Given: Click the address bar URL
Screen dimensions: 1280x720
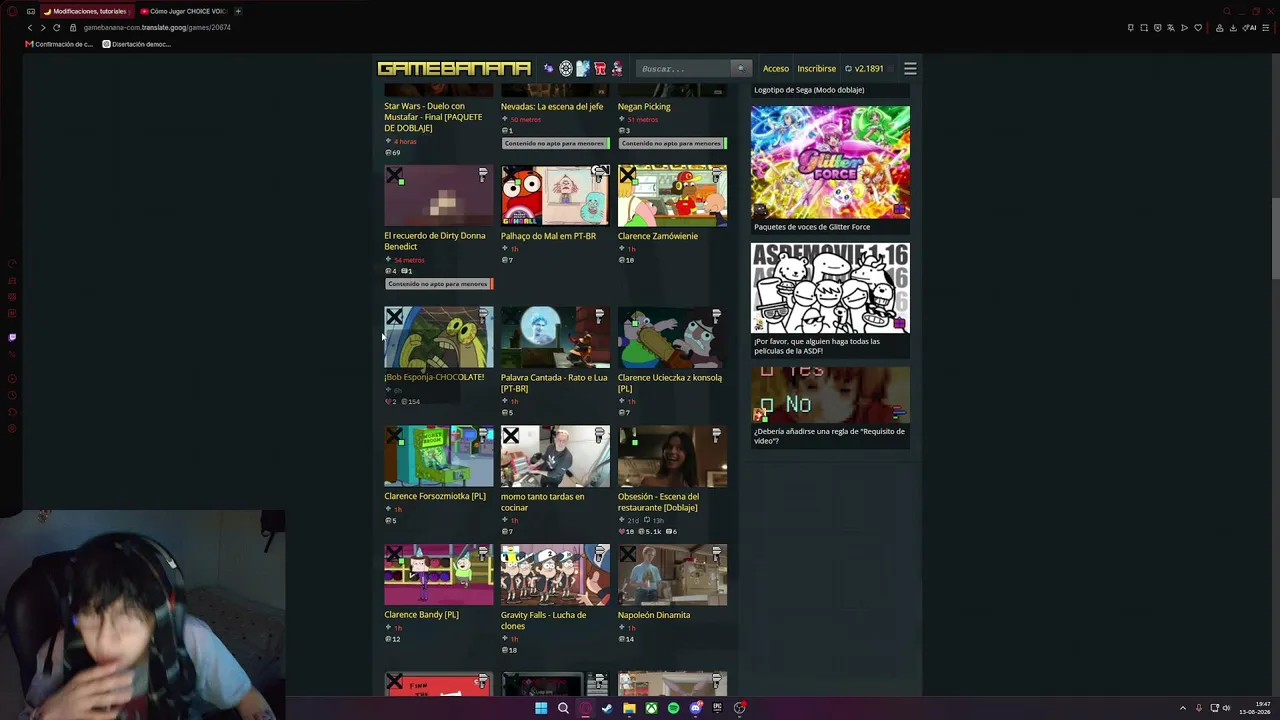Looking at the screenshot, I should click(157, 27).
